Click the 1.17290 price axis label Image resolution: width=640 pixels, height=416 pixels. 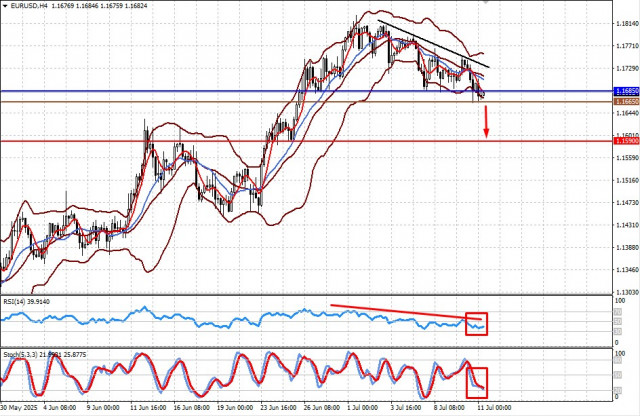(x=627, y=69)
